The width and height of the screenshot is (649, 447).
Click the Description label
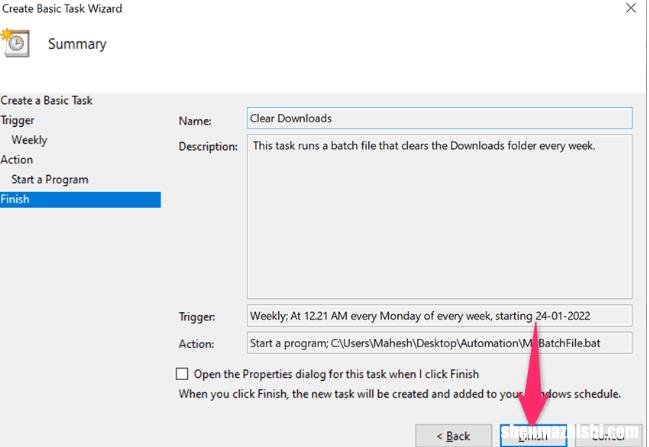click(x=208, y=147)
